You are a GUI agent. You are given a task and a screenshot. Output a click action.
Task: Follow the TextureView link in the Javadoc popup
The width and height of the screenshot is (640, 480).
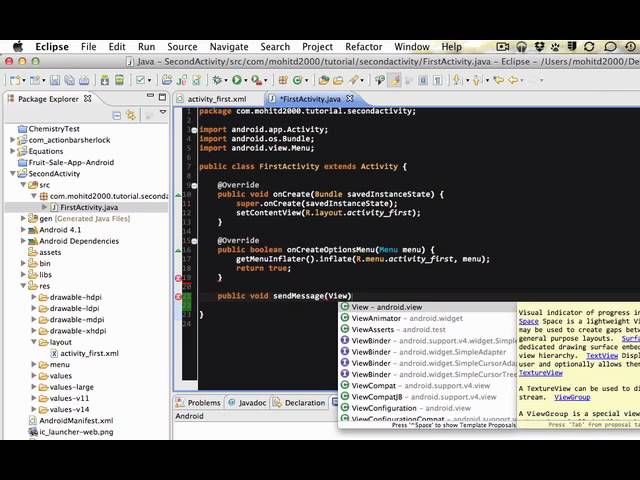click(x=541, y=373)
